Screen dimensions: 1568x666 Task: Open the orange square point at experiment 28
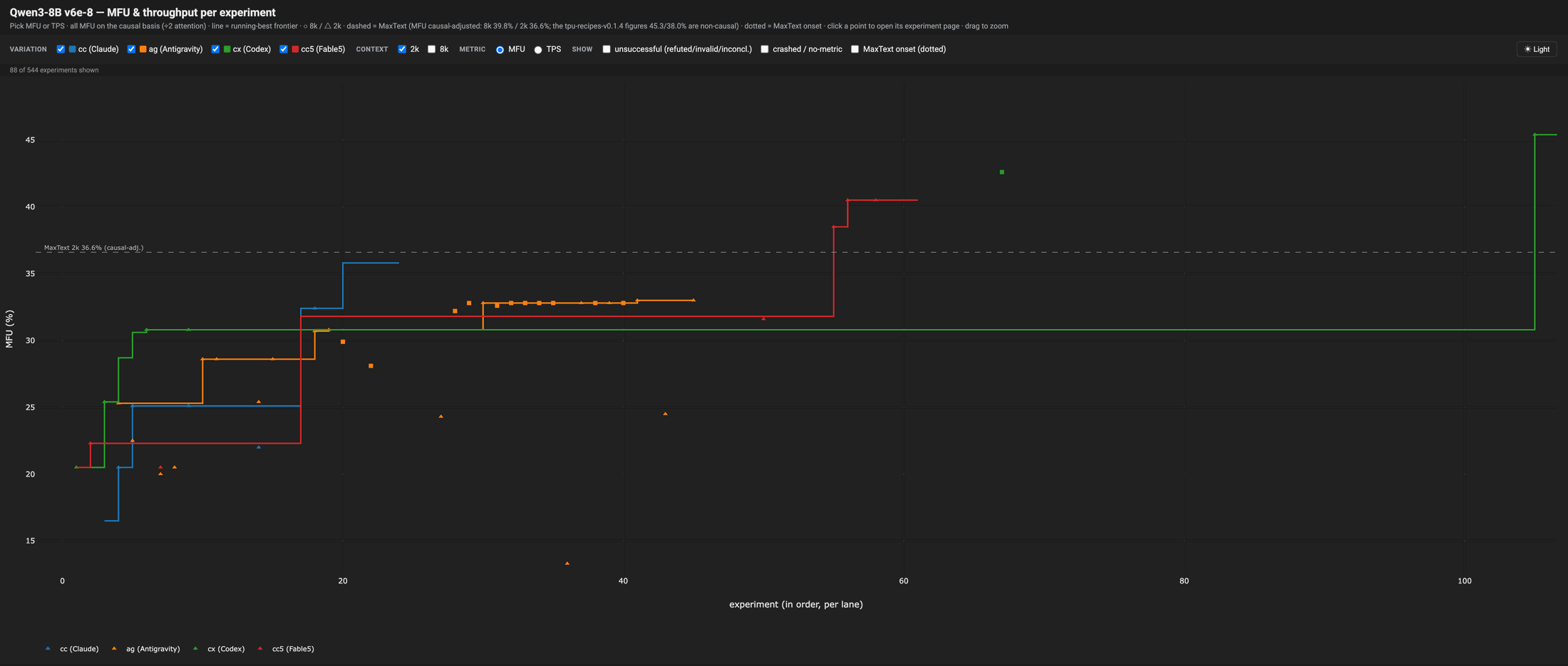(455, 311)
